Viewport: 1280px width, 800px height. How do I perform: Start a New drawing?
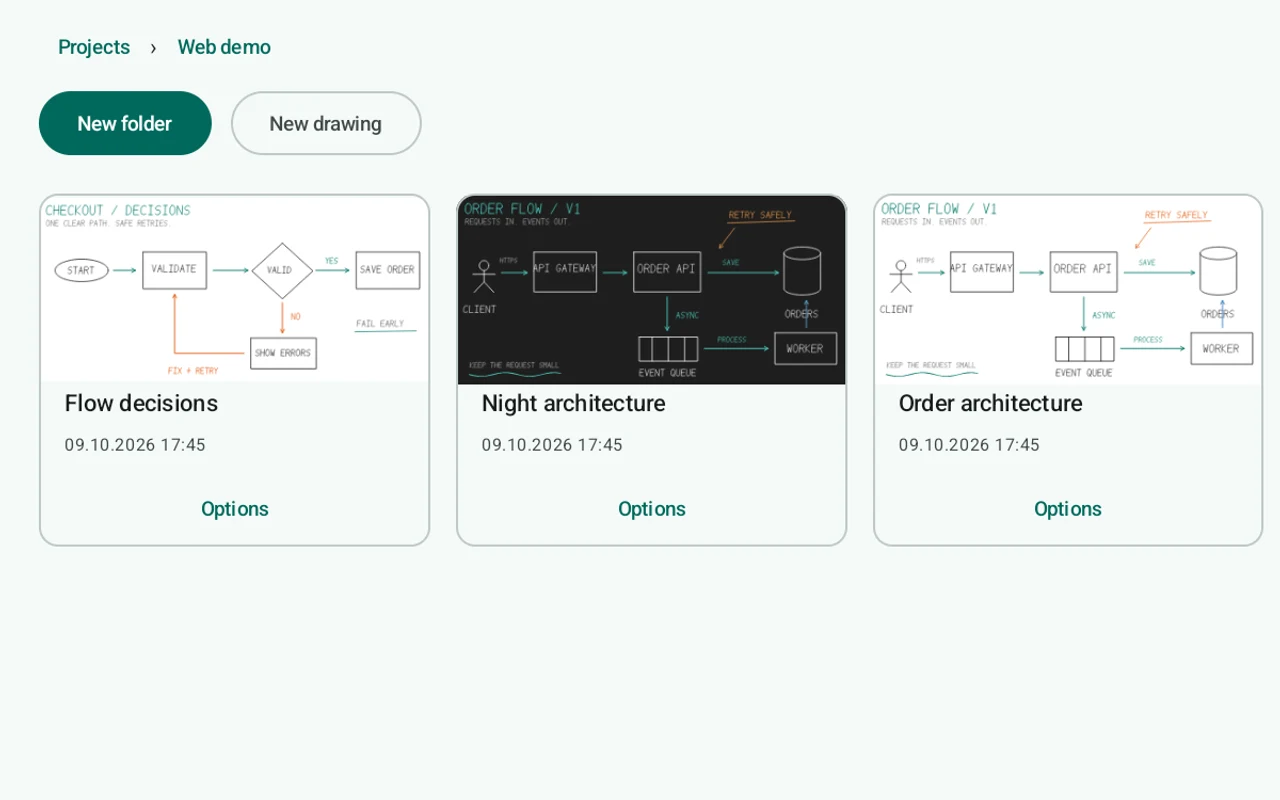326,123
